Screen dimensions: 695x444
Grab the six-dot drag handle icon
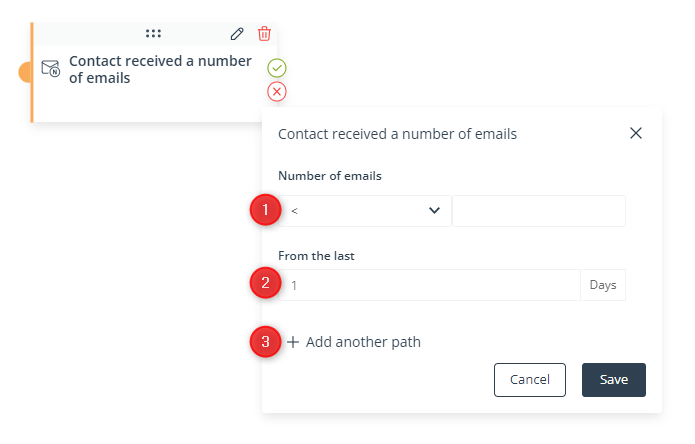pos(153,33)
